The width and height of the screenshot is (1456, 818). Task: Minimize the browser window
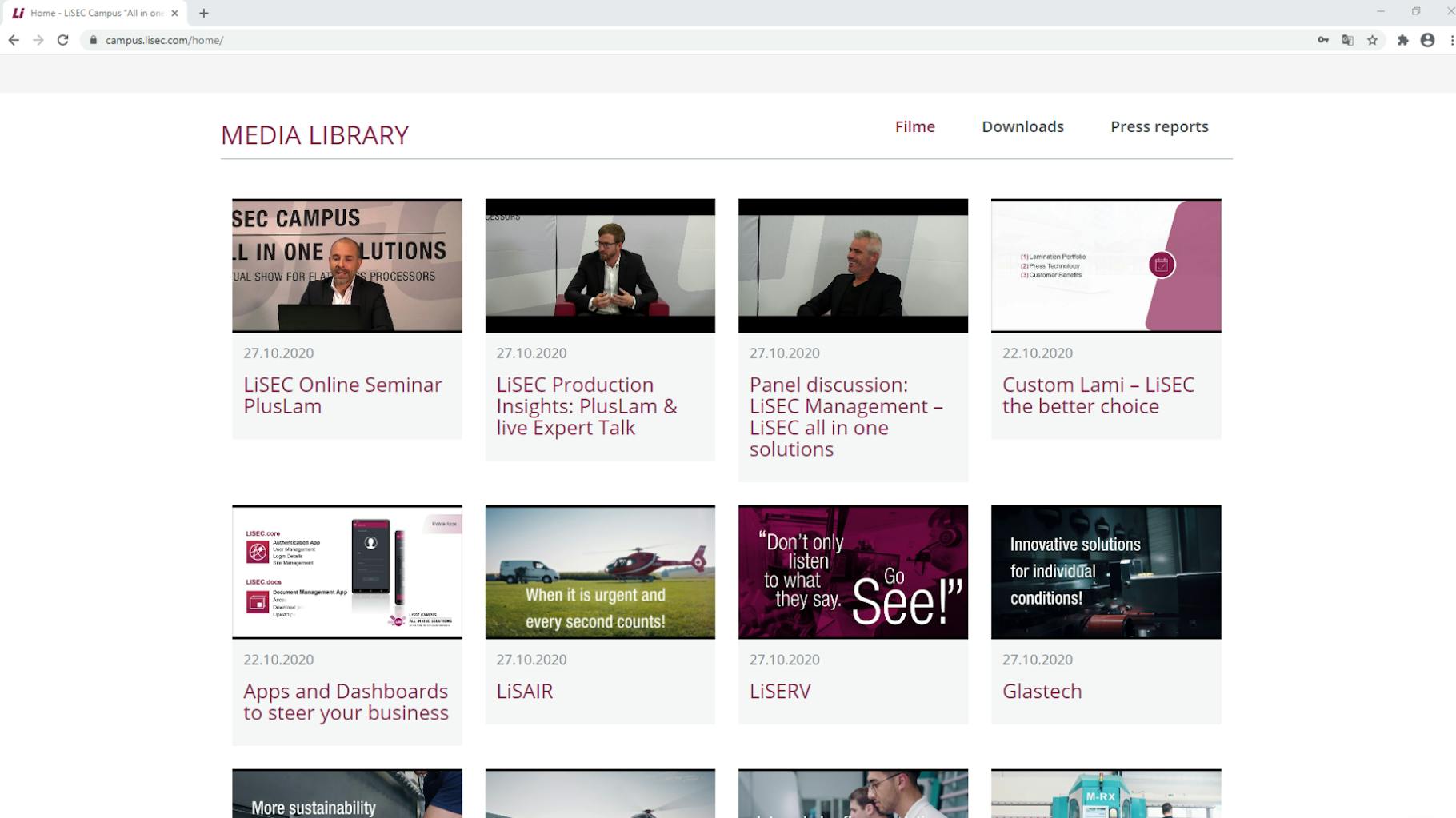tap(1380, 11)
